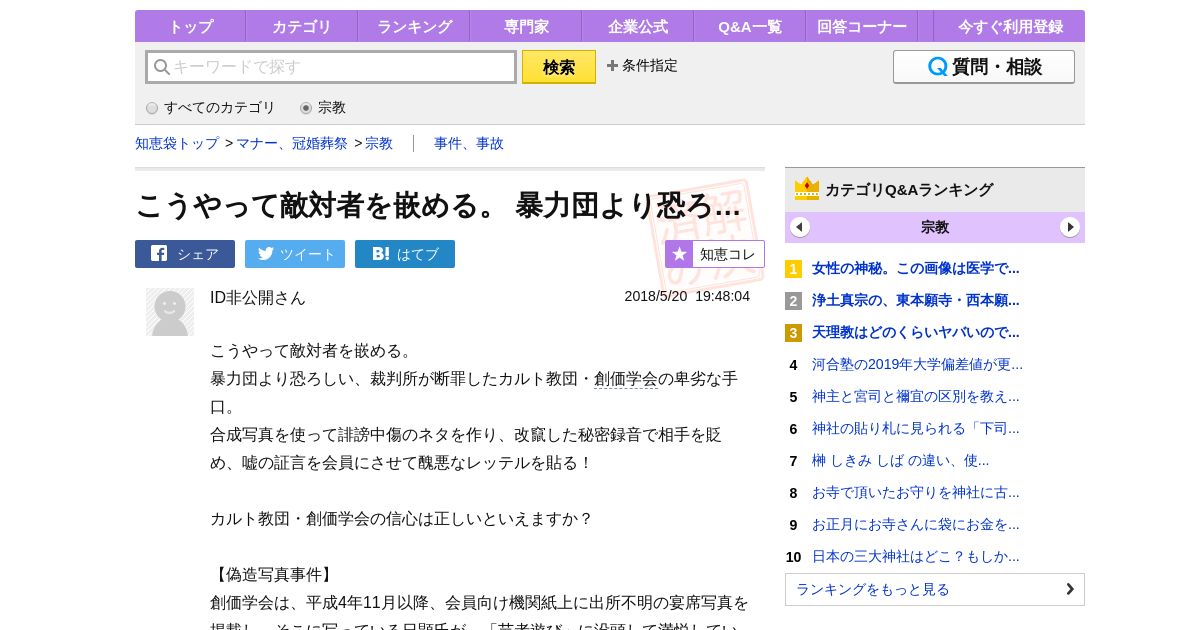Screen dimensions: 1200x630
Task: Open the ランキング tab
Action: click(414, 27)
